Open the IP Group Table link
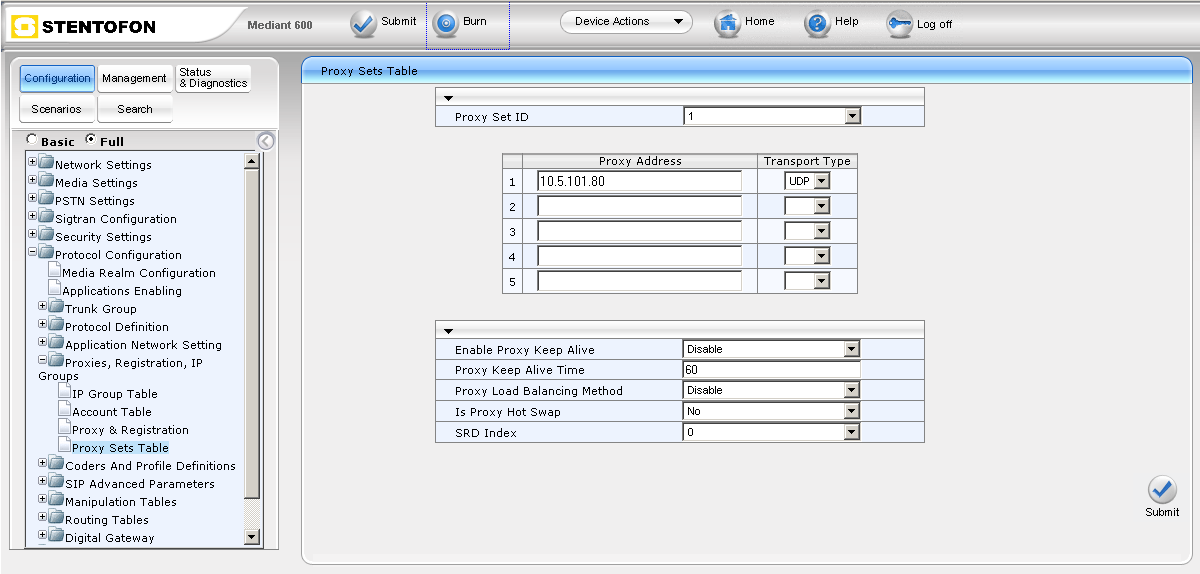The image size is (1200, 574). (114, 394)
